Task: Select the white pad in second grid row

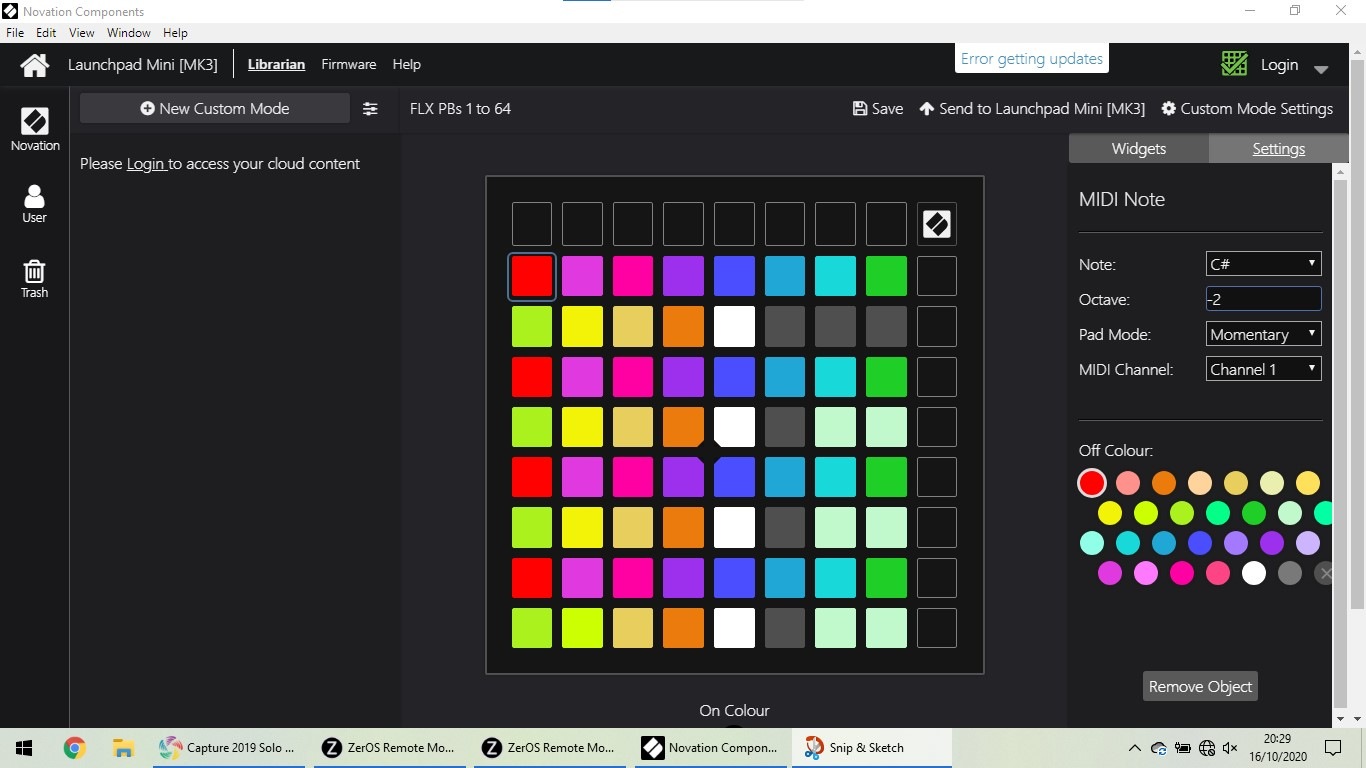Action: coord(734,326)
